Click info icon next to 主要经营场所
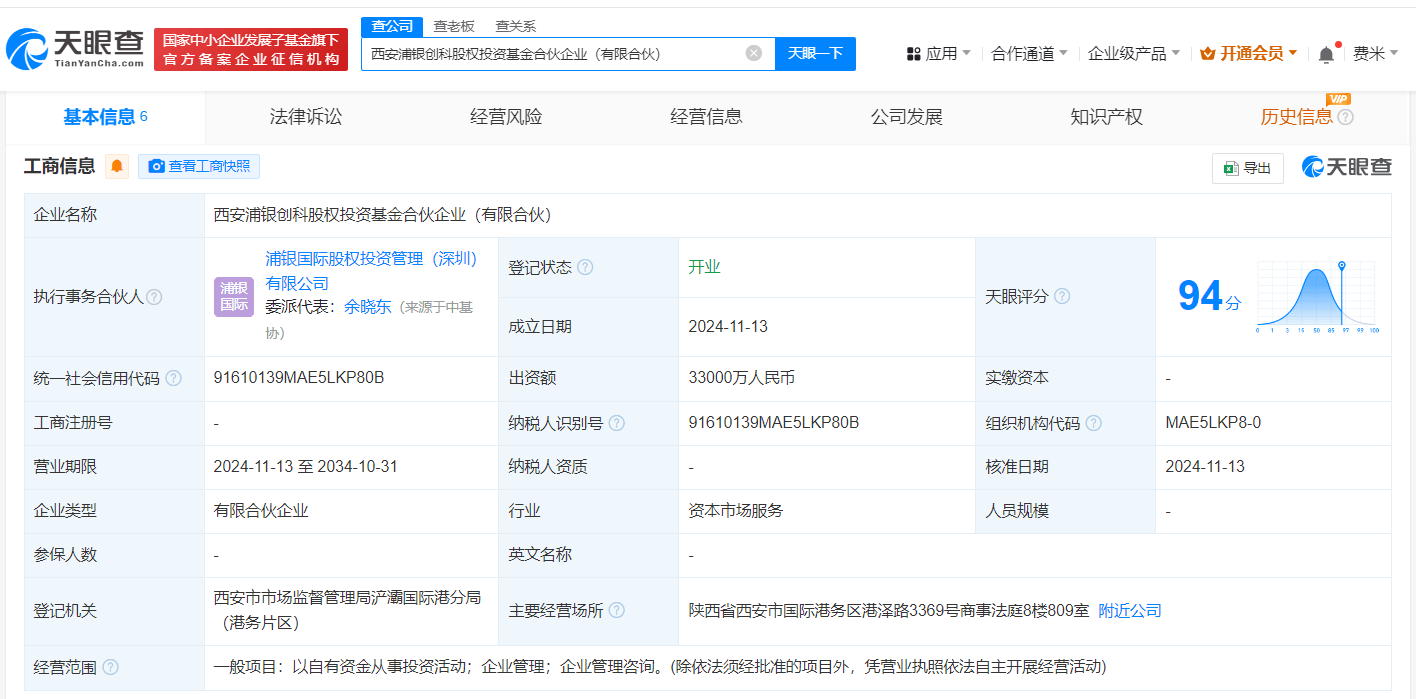Screen dimensions: 1416x699 617,610
